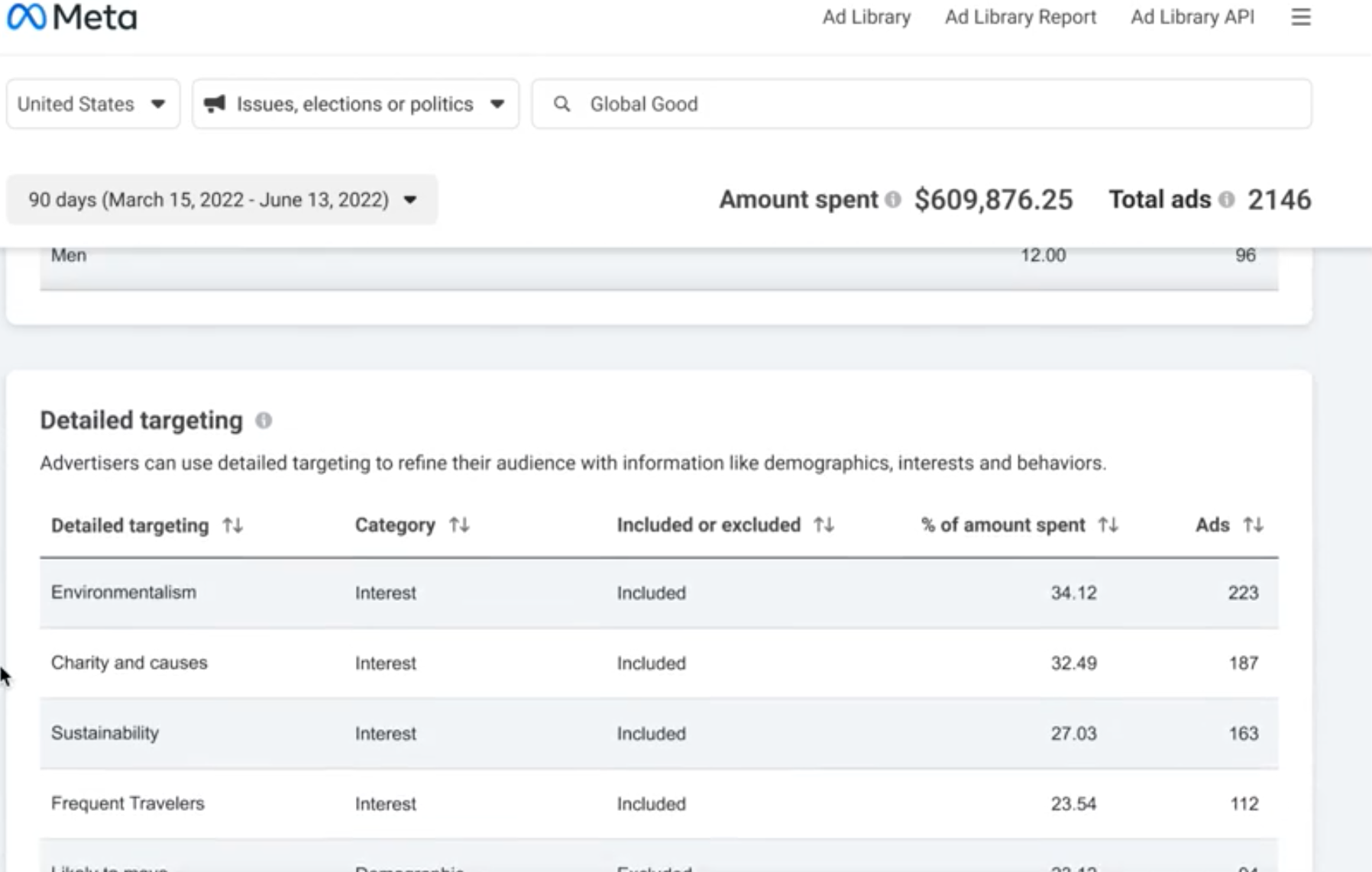Select the Environmentalism table row
The image size is (1372, 872).
tap(658, 593)
